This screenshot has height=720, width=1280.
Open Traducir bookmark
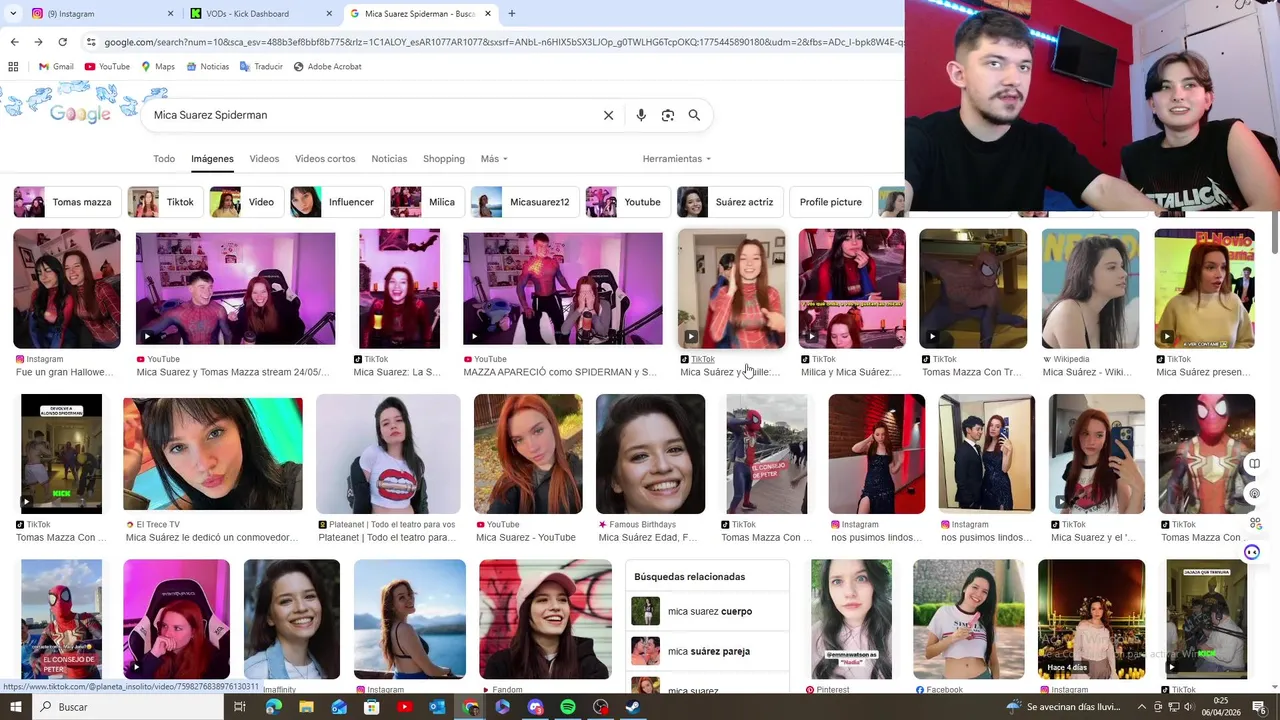click(x=261, y=67)
